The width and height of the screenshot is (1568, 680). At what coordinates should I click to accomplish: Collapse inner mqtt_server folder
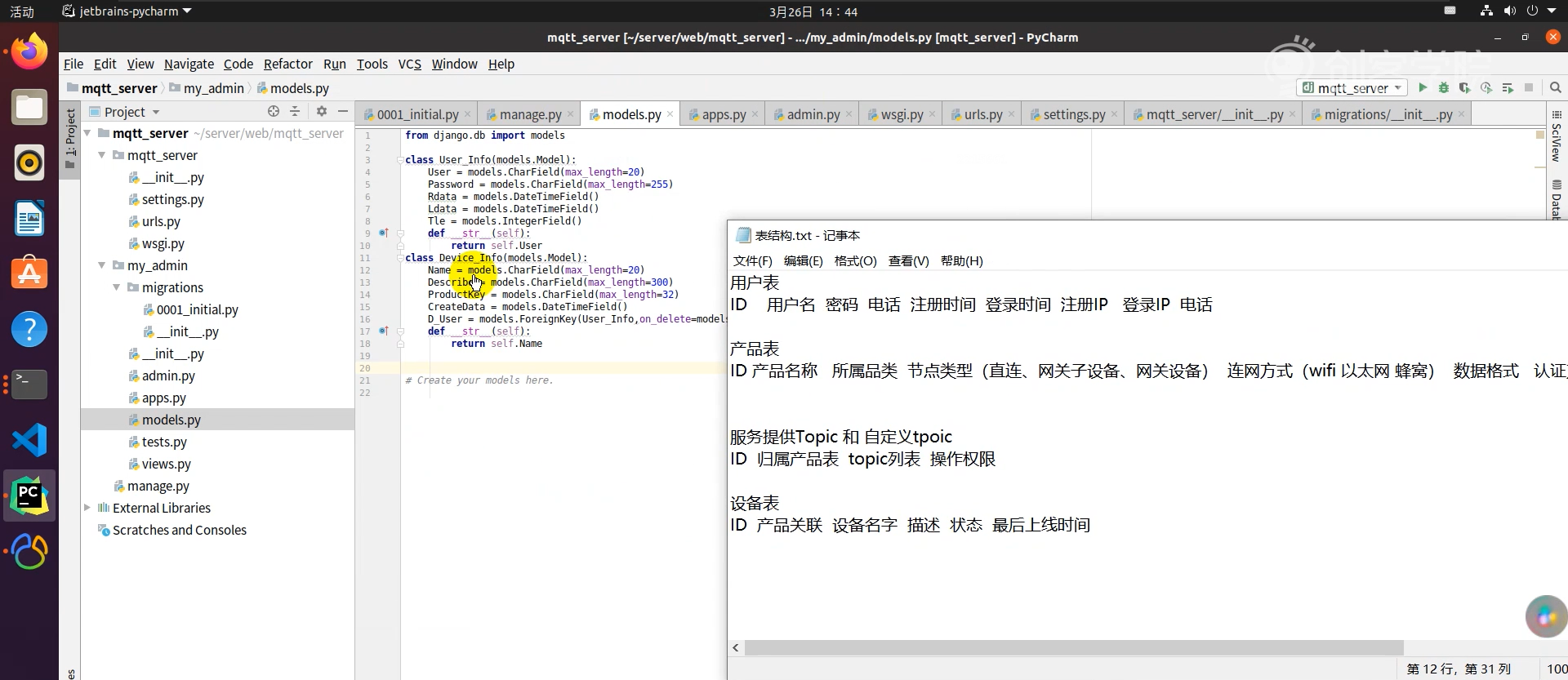coord(102,155)
